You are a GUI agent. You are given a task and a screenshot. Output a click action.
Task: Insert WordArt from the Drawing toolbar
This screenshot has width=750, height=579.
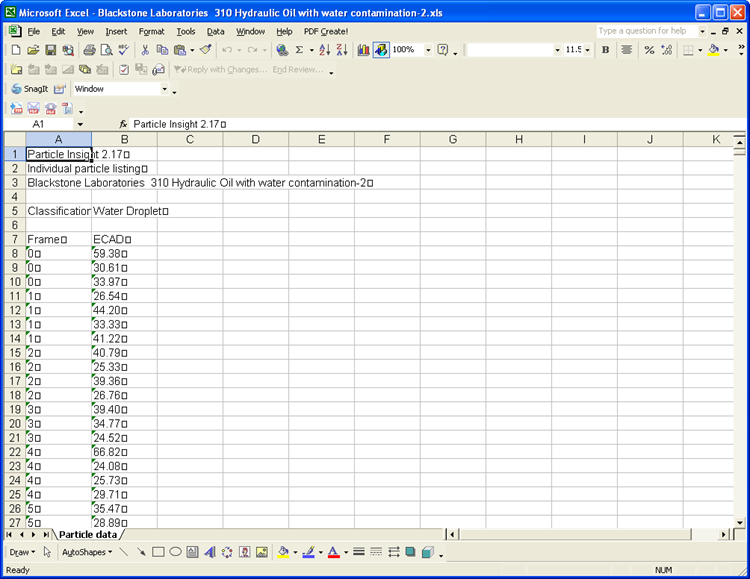(x=210, y=552)
